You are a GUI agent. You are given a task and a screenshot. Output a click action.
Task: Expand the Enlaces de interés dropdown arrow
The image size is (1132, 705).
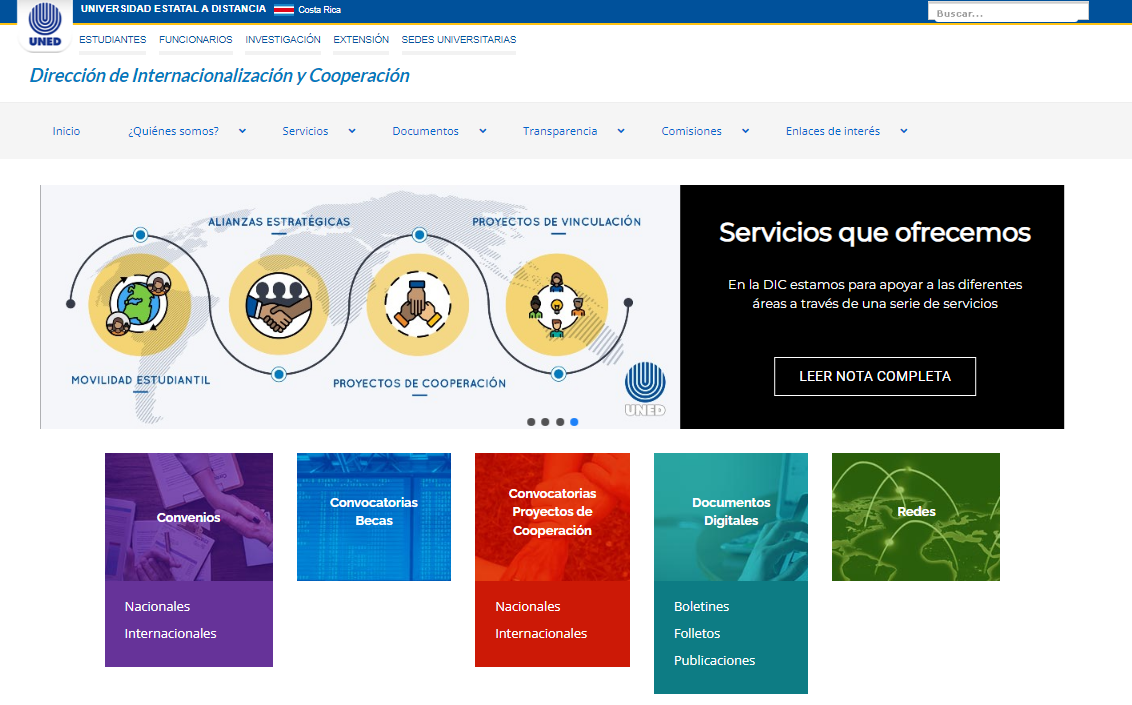click(x=904, y=131)
